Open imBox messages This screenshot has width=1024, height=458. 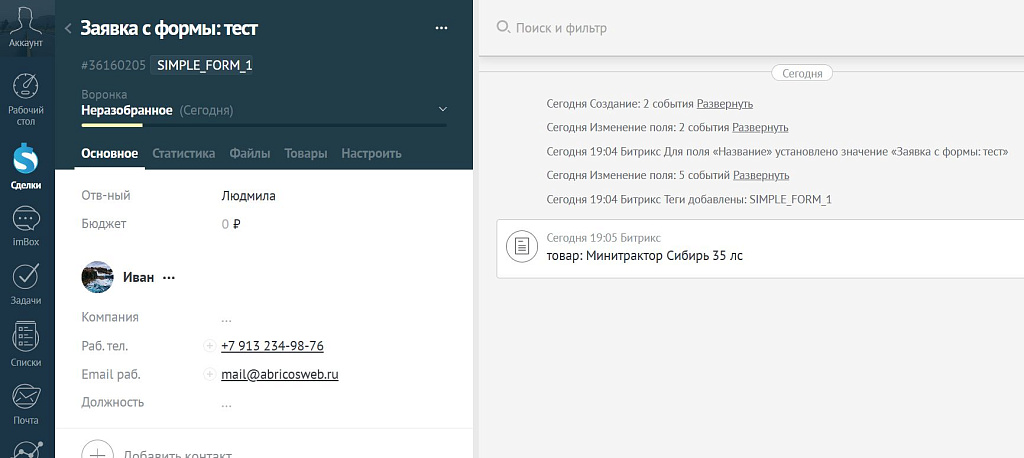(x=26, y=226)
